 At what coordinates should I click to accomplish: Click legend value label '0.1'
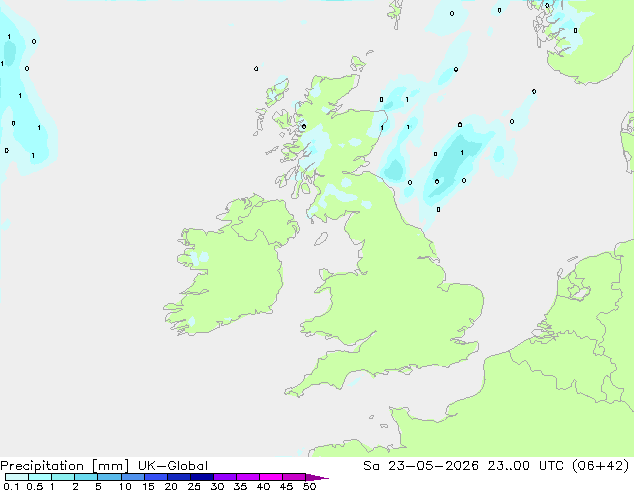[x=11, y=486]
